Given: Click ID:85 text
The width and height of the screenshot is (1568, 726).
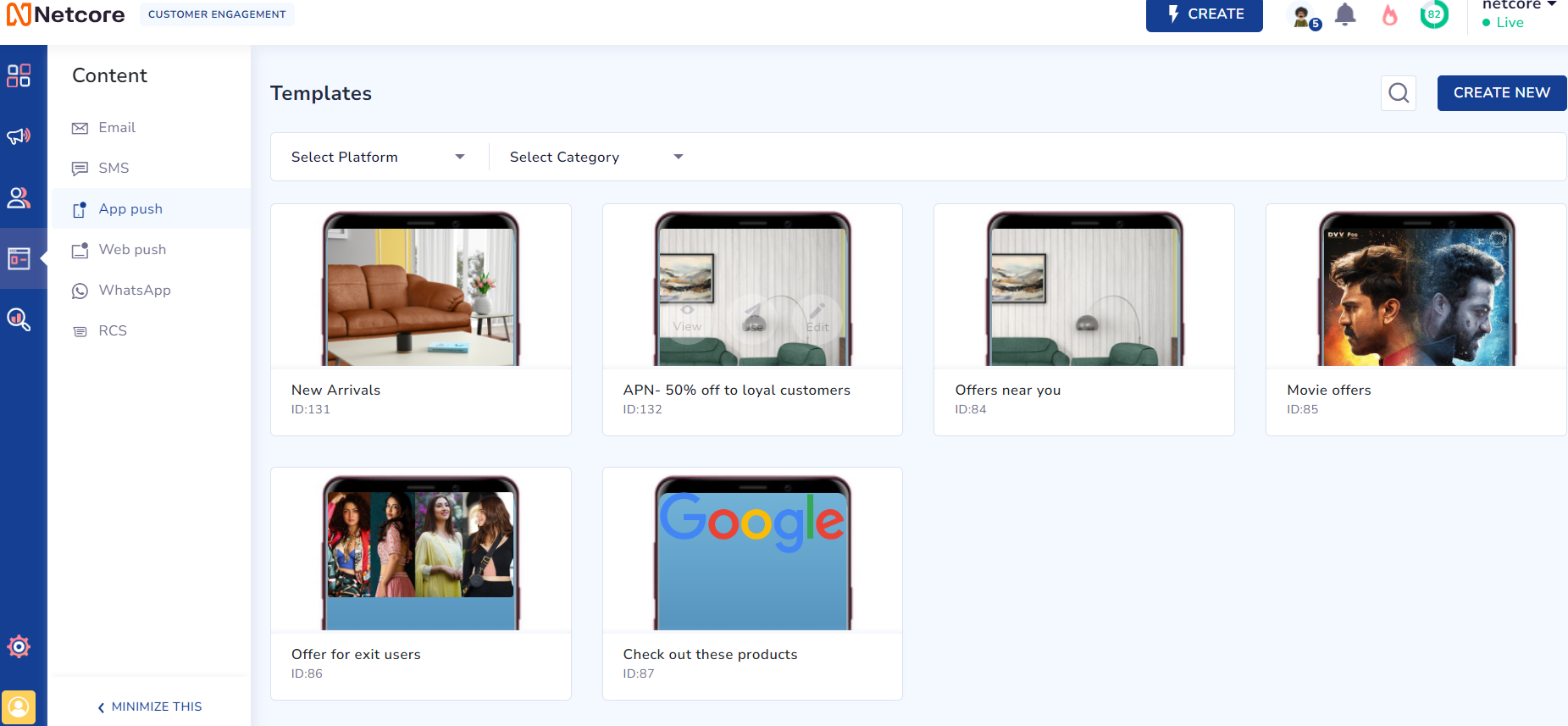Looking at the screenshot, I should 1302,409.
